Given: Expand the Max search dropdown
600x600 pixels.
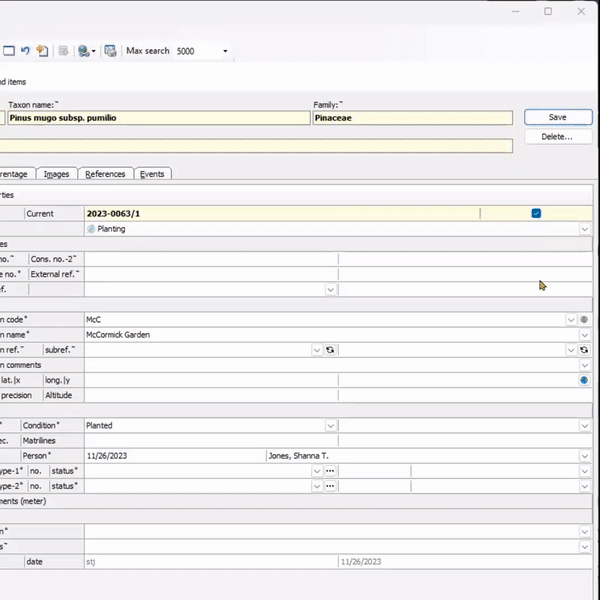Looking at the screenshot, I should (225, 51).
